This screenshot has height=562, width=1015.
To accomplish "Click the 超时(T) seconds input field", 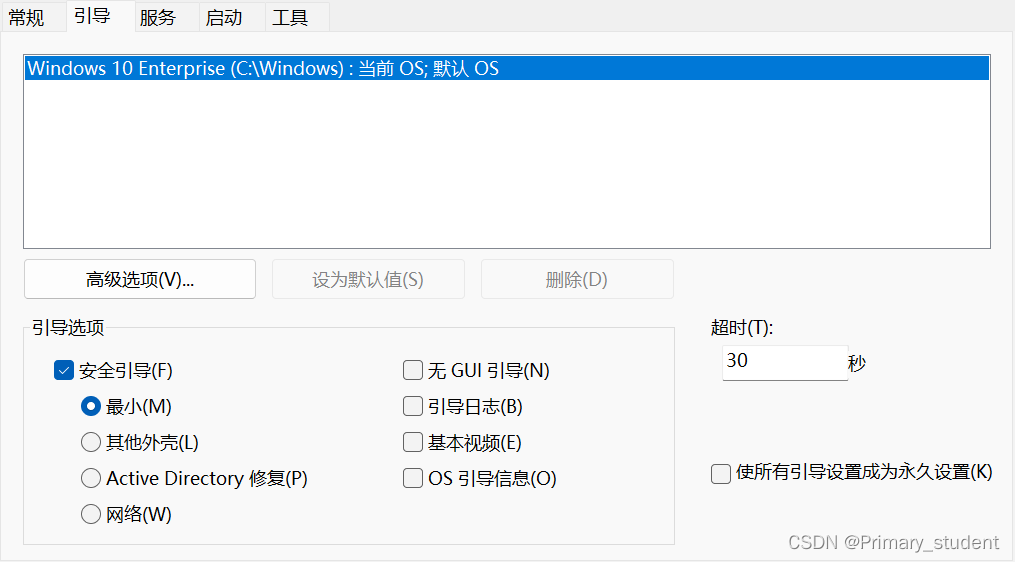I will (785, 363).
